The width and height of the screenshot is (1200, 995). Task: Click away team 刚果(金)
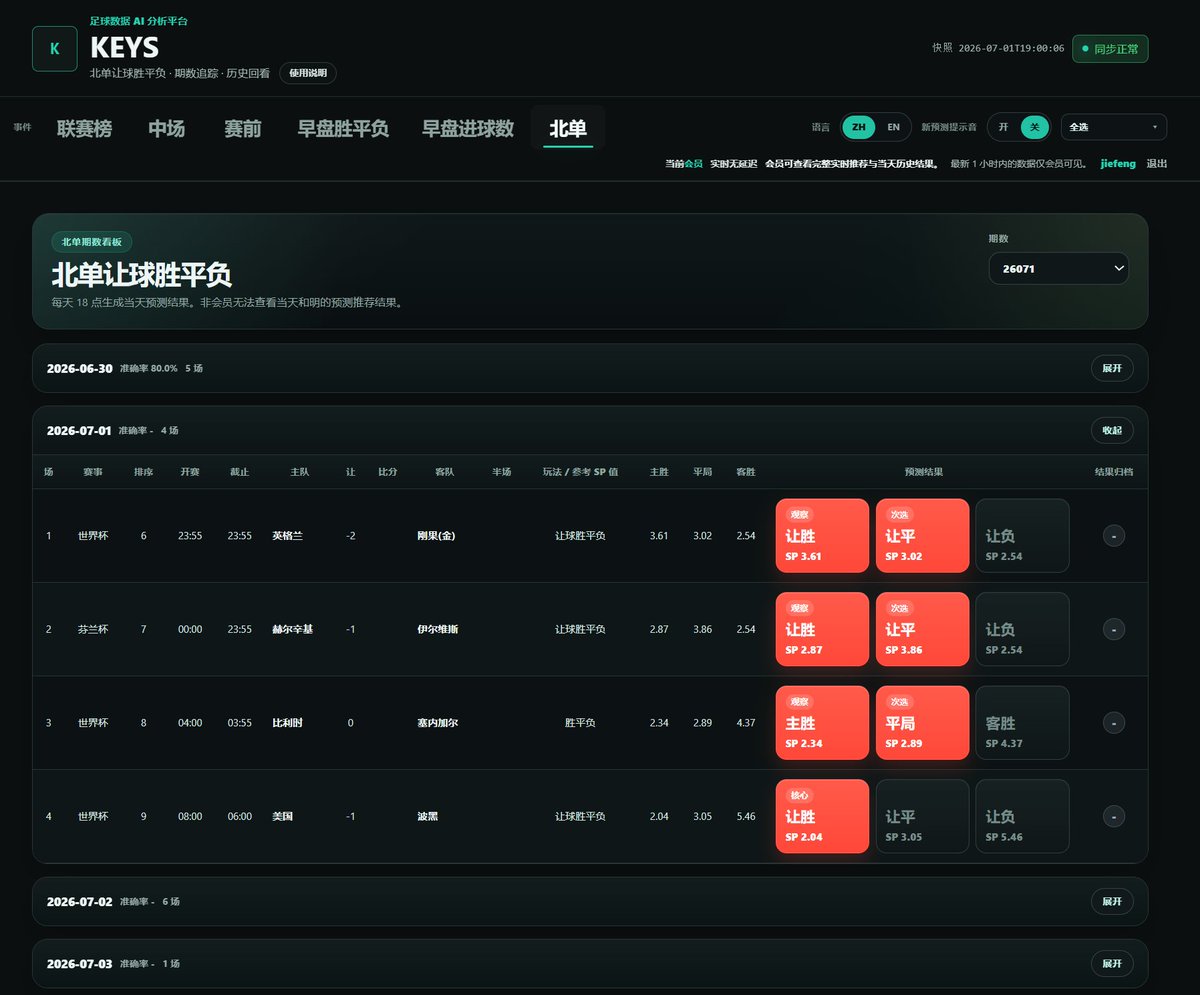click(x=436, y=536)
